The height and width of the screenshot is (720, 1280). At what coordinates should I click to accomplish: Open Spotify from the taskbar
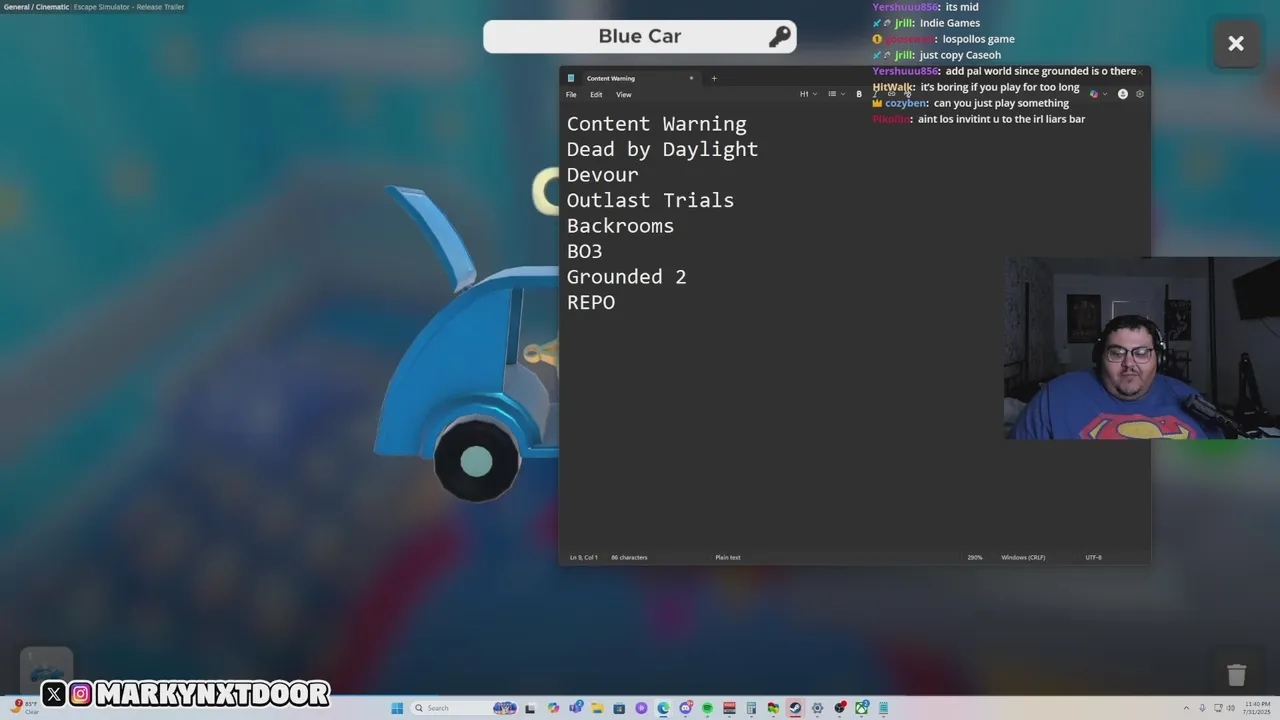[x=707, y=708]
